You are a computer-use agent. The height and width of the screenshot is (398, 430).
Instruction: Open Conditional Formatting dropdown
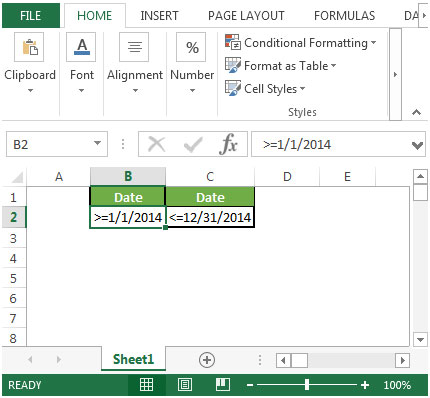pos(373,43)
